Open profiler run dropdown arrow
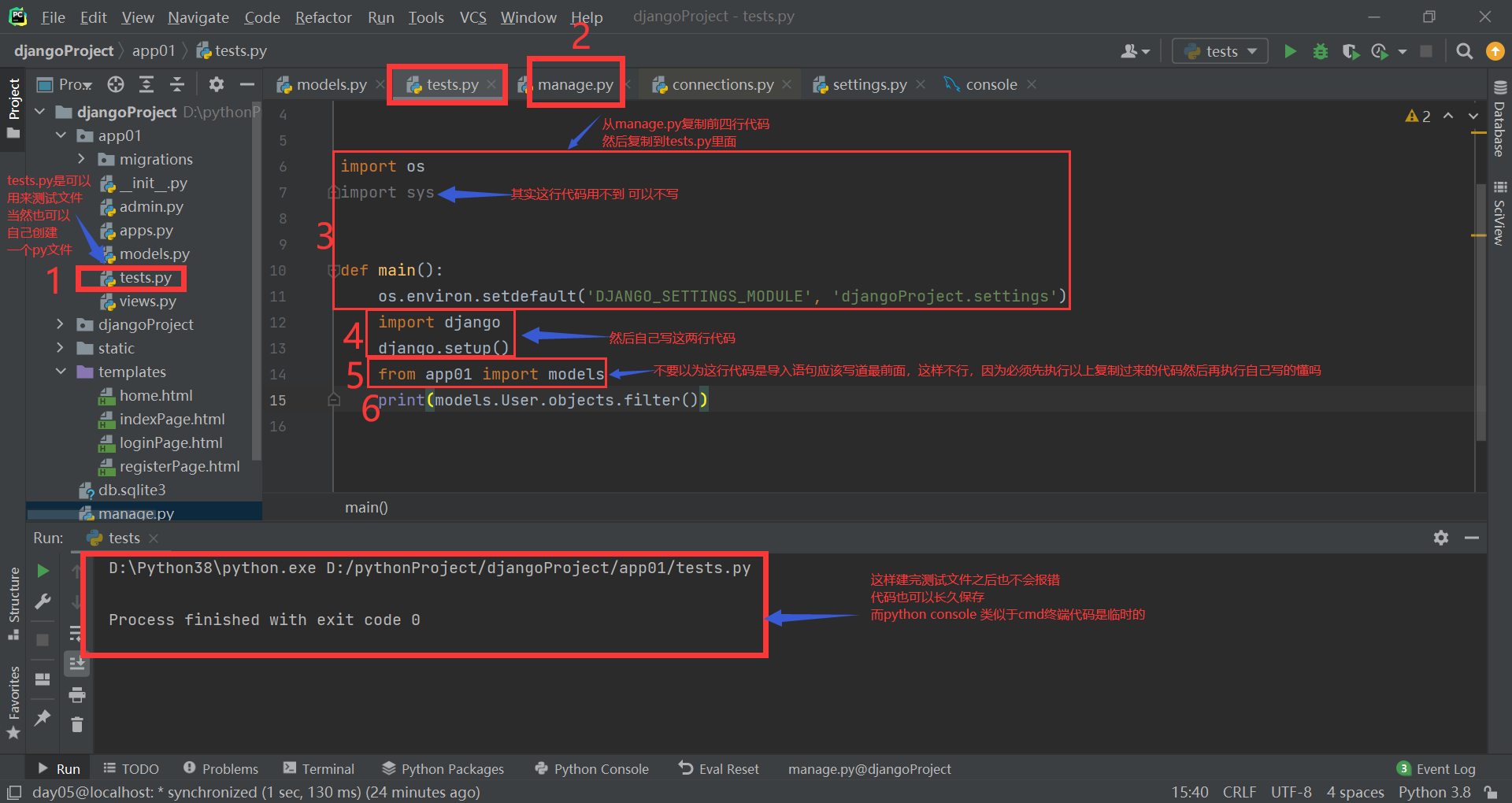 coord(1403,51)
